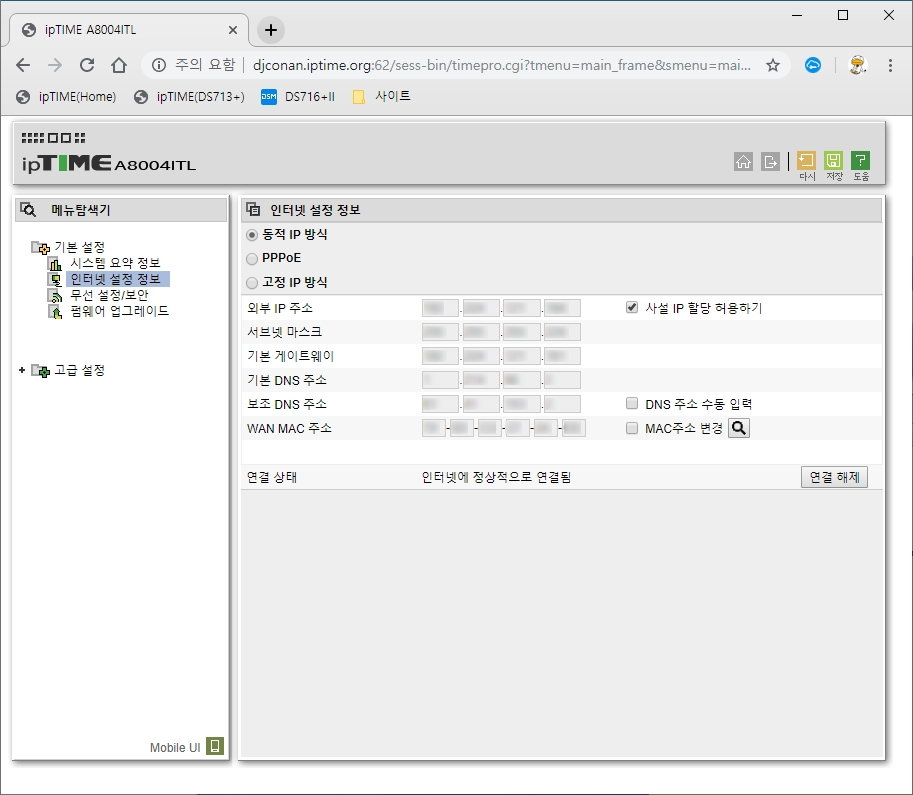Expand 고급 설정 with the plus sign
913x795 pixels.
(x=22, y=370)
